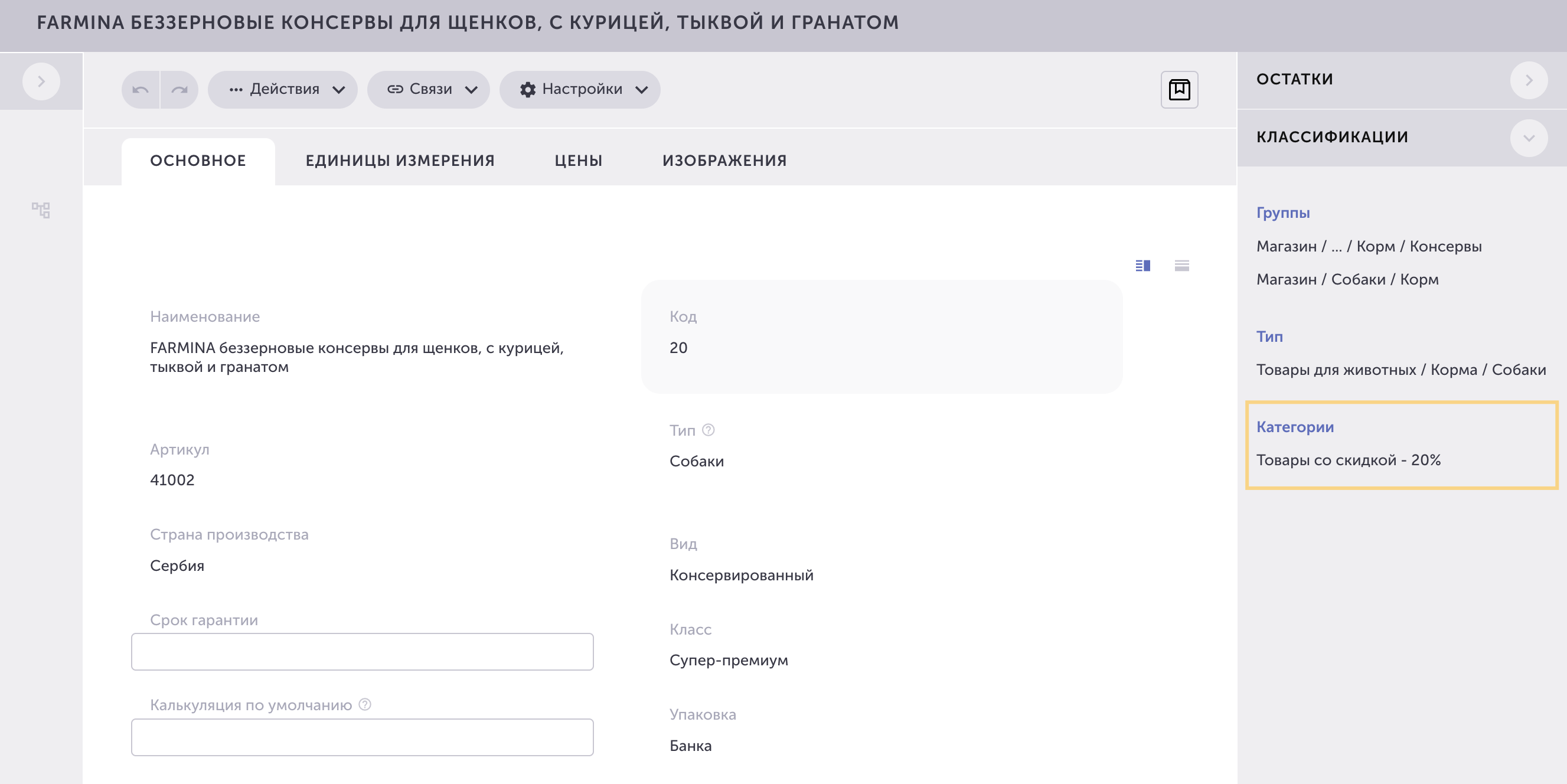Open the Действия dropdown menu
Image resolution: width=1567 pixels, height=784 pixels.
283,89
